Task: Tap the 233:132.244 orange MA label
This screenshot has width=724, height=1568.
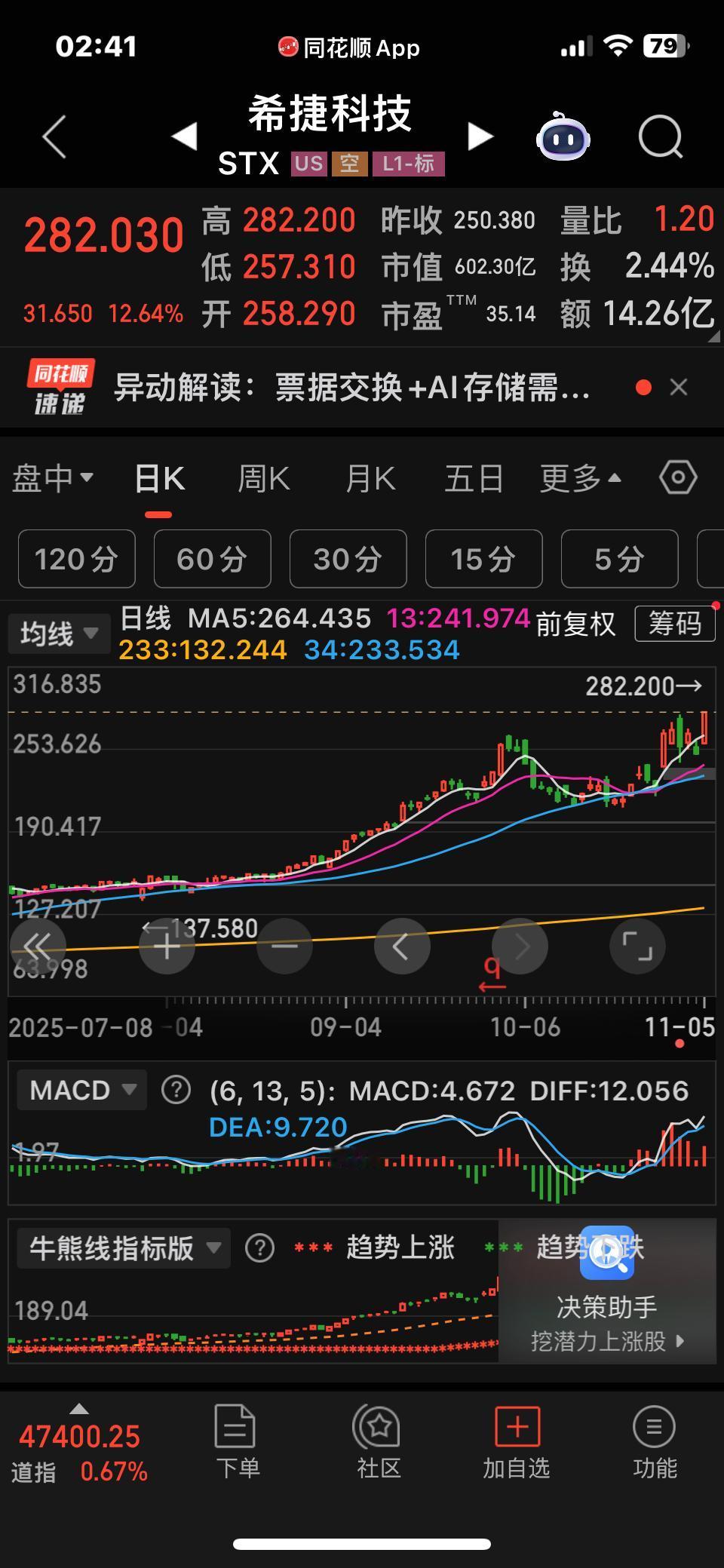Action: point(203,650)
